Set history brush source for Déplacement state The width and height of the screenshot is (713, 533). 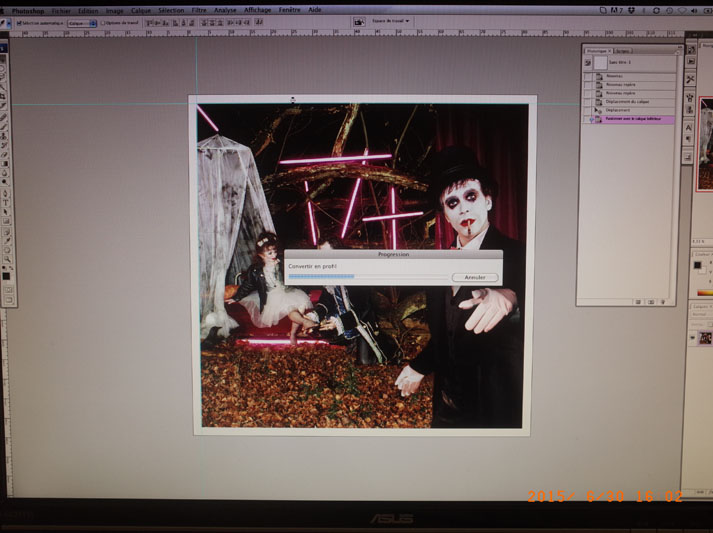pos(587,110)
